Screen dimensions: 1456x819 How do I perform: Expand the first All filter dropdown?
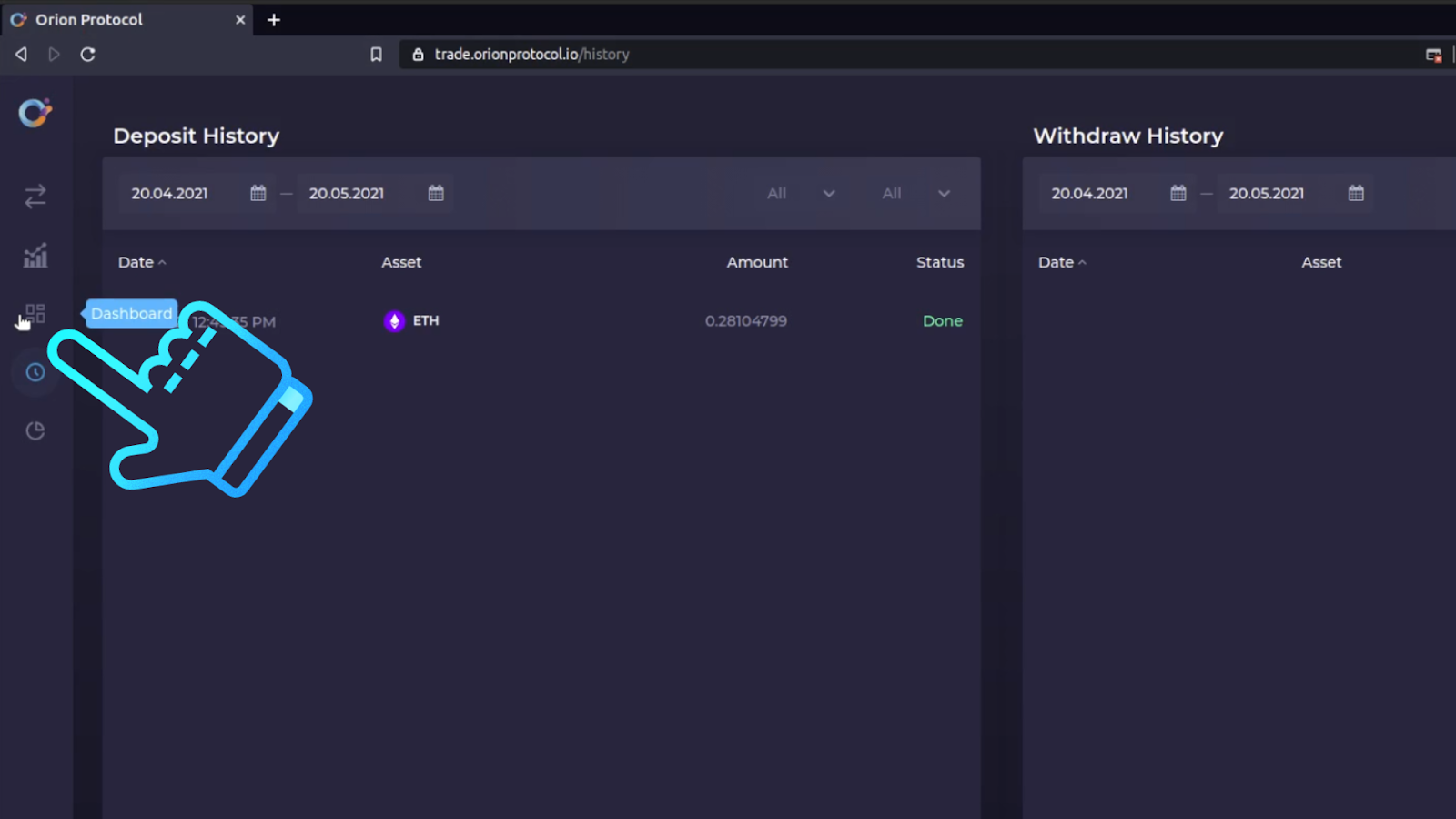tap(801, 193)
